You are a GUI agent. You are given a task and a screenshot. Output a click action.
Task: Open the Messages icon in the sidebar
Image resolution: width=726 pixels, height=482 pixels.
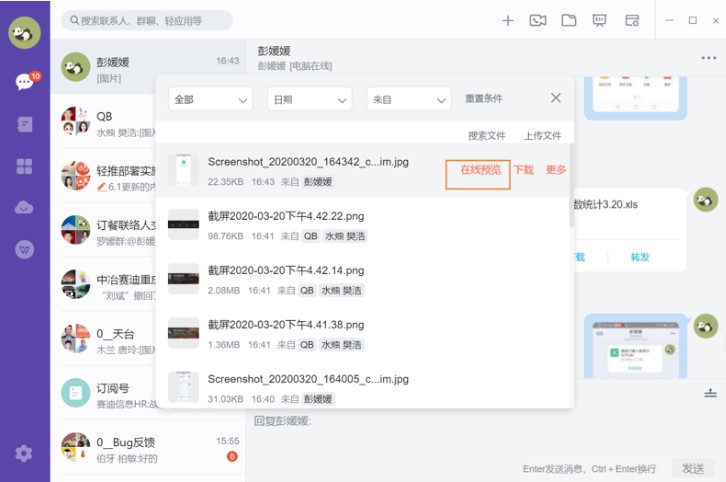tap(24, 82)
